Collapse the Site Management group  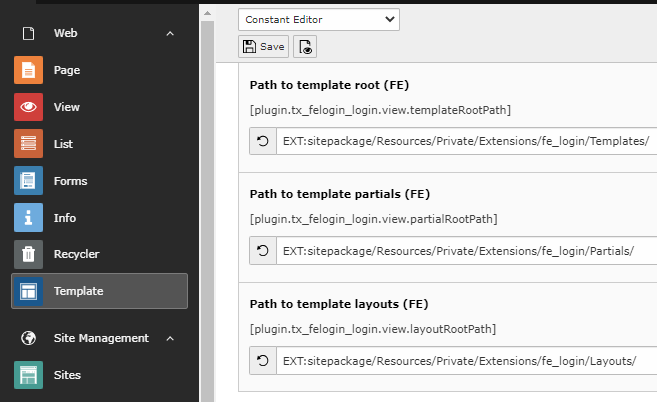(x=170, y=338)
